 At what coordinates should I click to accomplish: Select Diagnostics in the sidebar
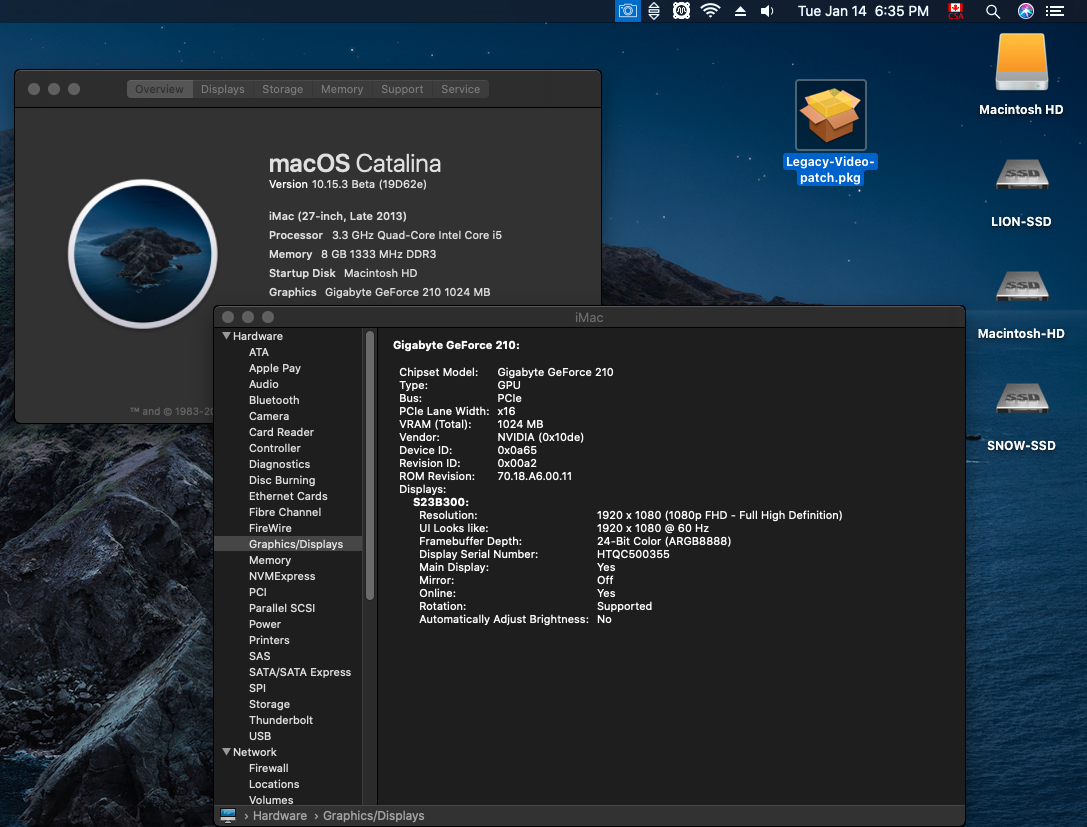[x=279, y=464]
